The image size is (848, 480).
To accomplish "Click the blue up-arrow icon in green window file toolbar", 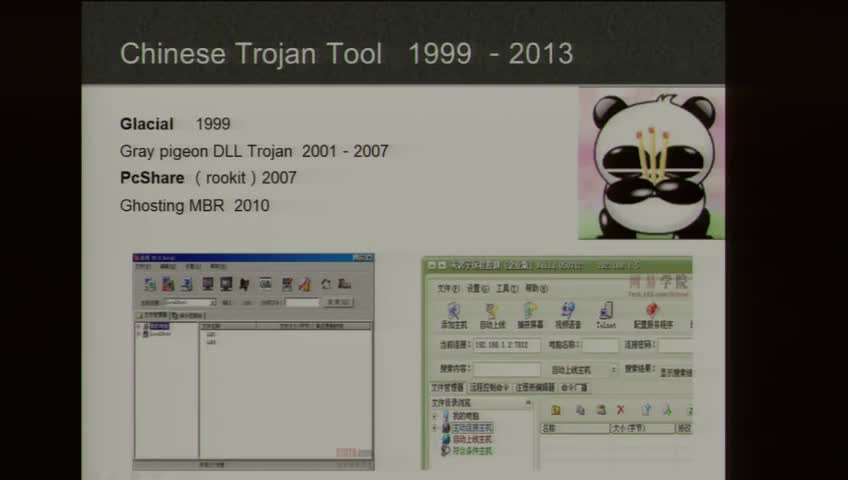I will [646, 410].
